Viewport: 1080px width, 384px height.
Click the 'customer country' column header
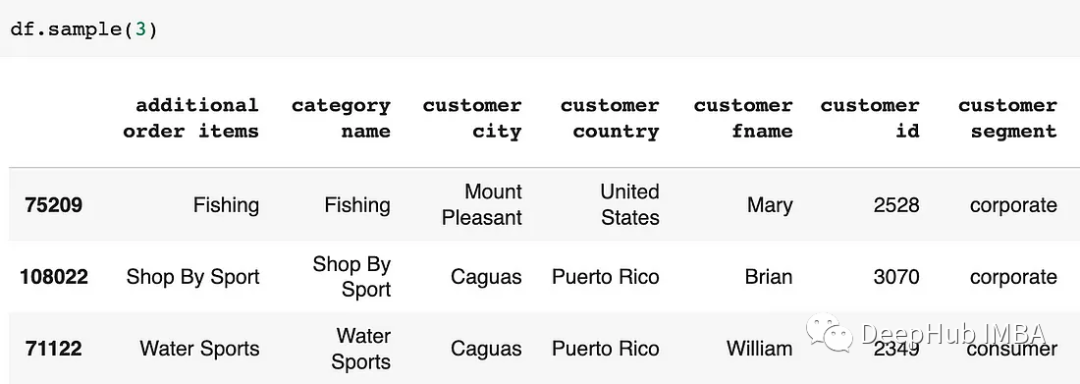coord(610,118)
